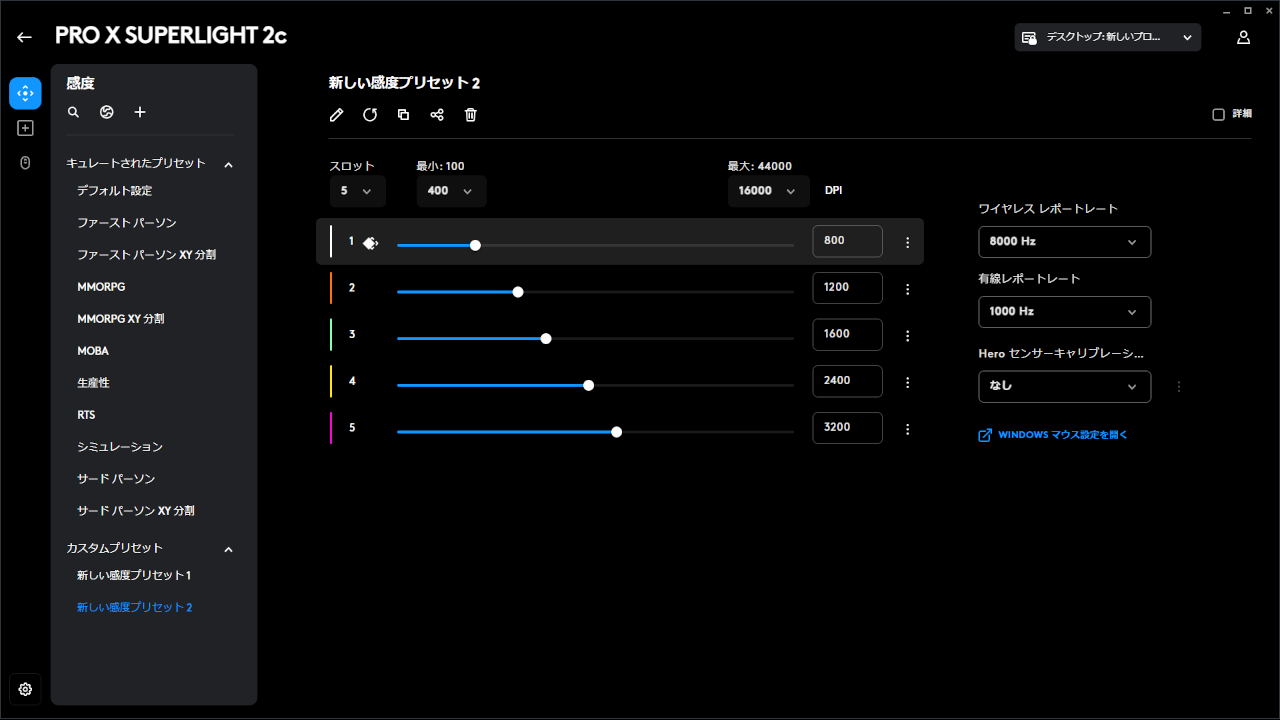Open the スロット dropdown showing 5

[x=357, y=190]
